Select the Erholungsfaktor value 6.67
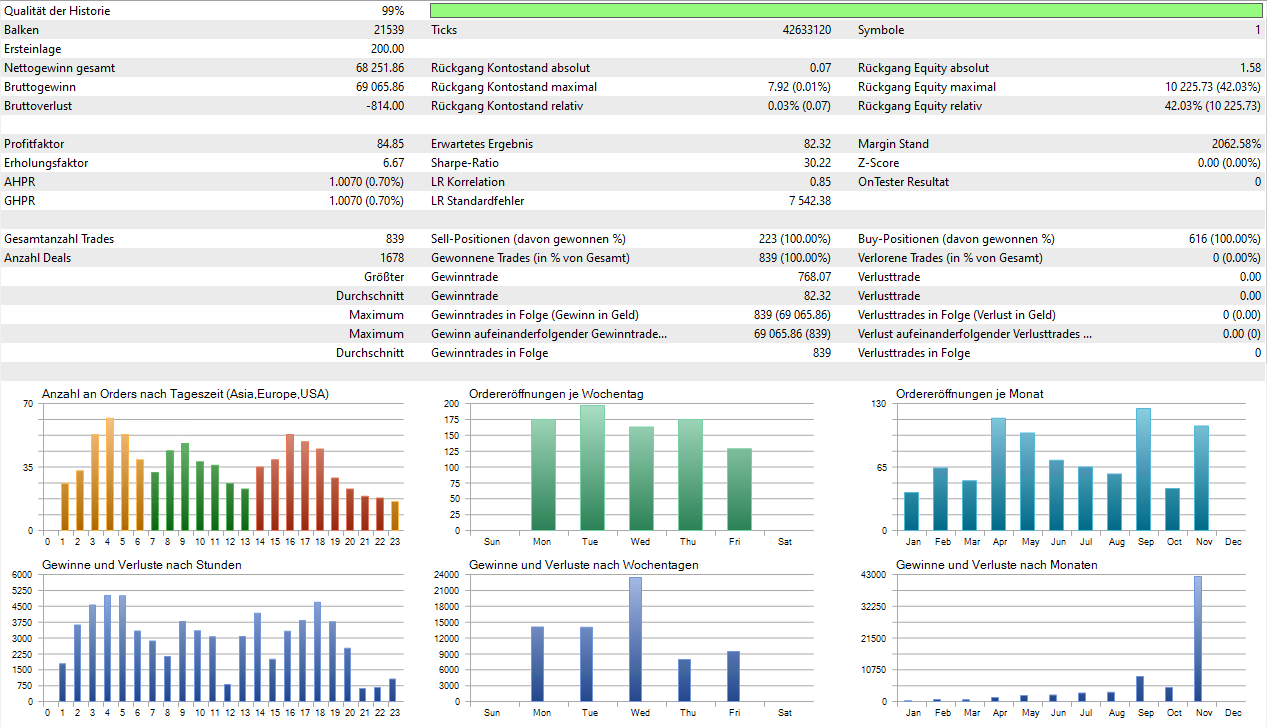Viewport: 1267px width, 727px height. [394, 163]
